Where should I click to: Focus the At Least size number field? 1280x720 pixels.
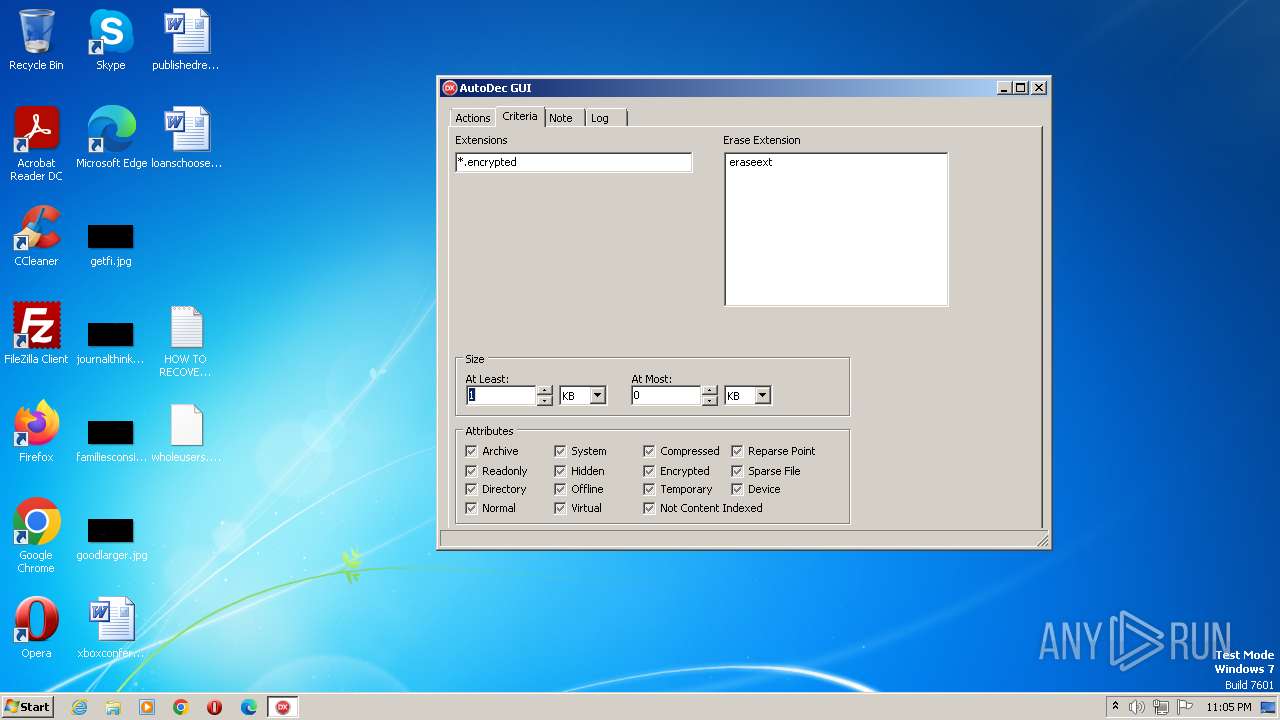pyautogui.click(x=501, y=396)
